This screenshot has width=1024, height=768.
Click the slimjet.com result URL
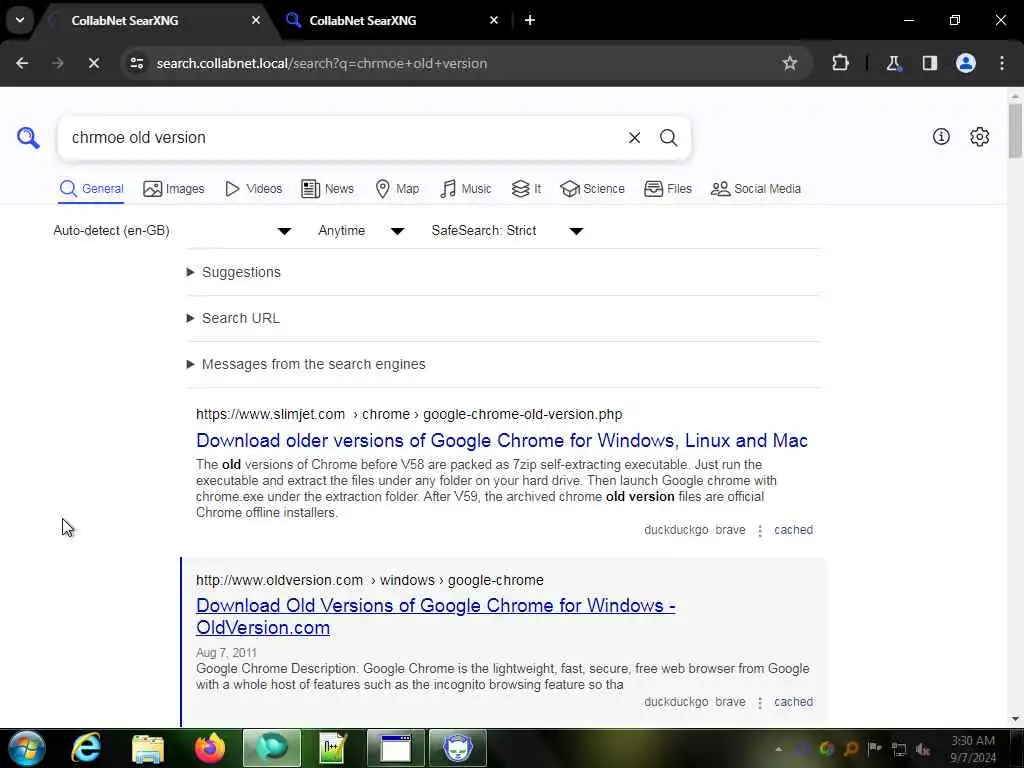coord(409,414)
